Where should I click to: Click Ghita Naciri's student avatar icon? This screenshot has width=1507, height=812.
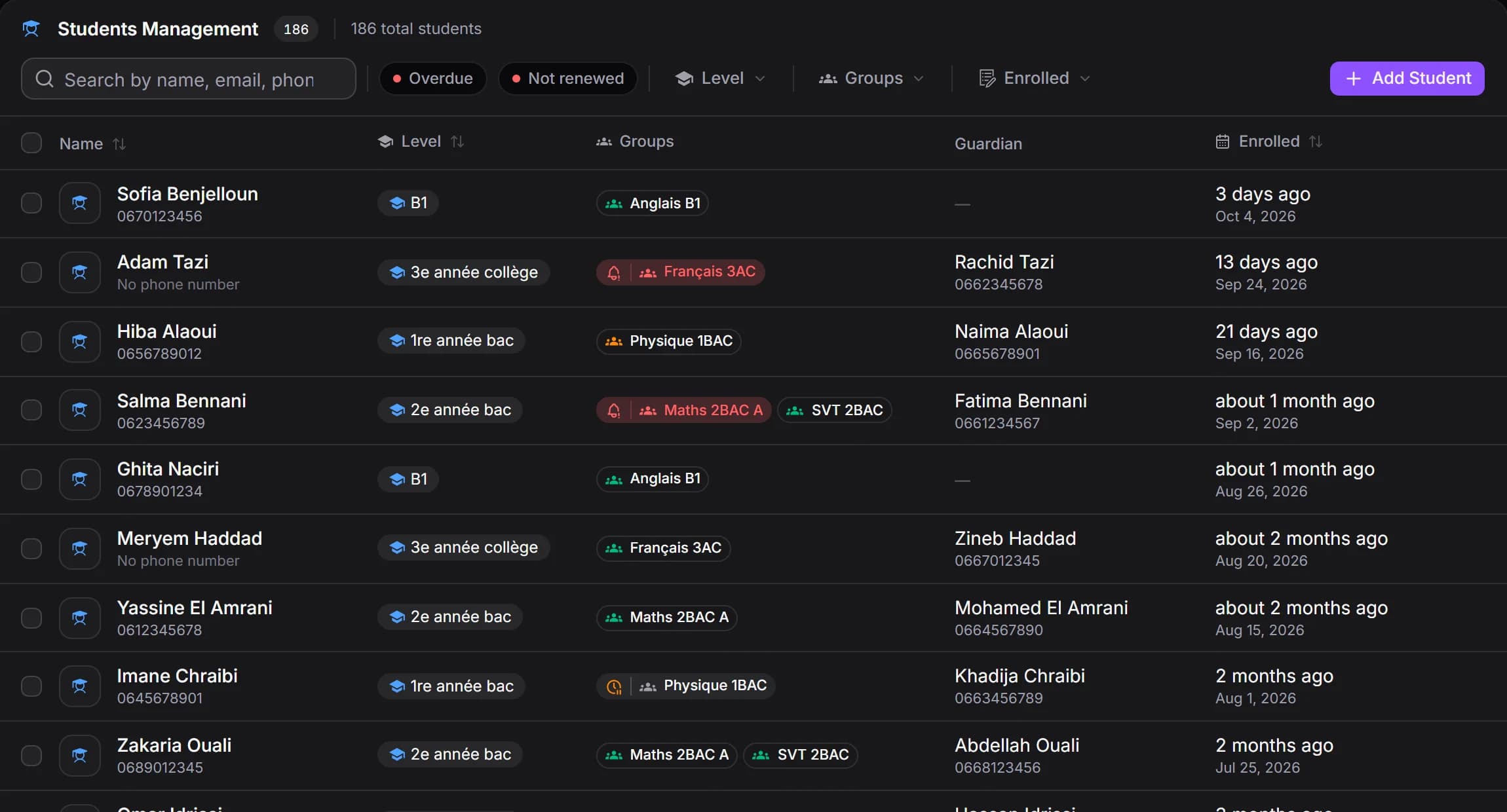click(x=79, y=479)
